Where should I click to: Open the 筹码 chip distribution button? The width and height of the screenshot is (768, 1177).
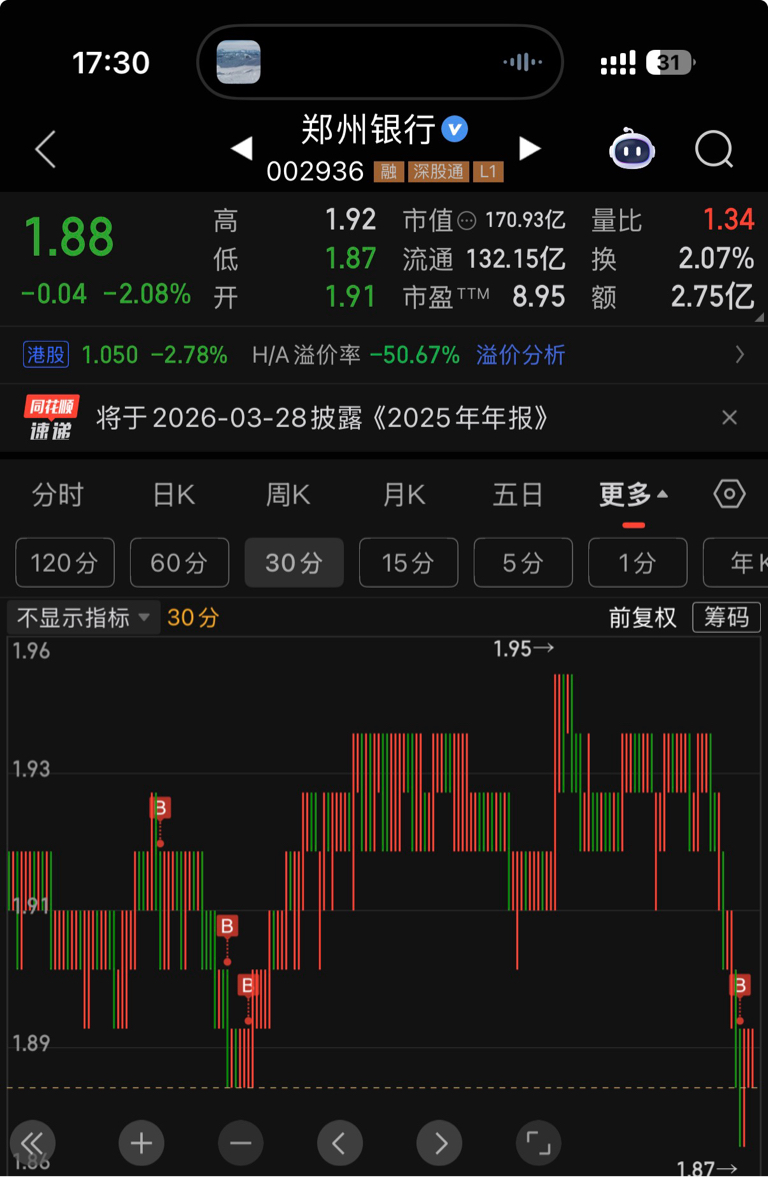726,617
